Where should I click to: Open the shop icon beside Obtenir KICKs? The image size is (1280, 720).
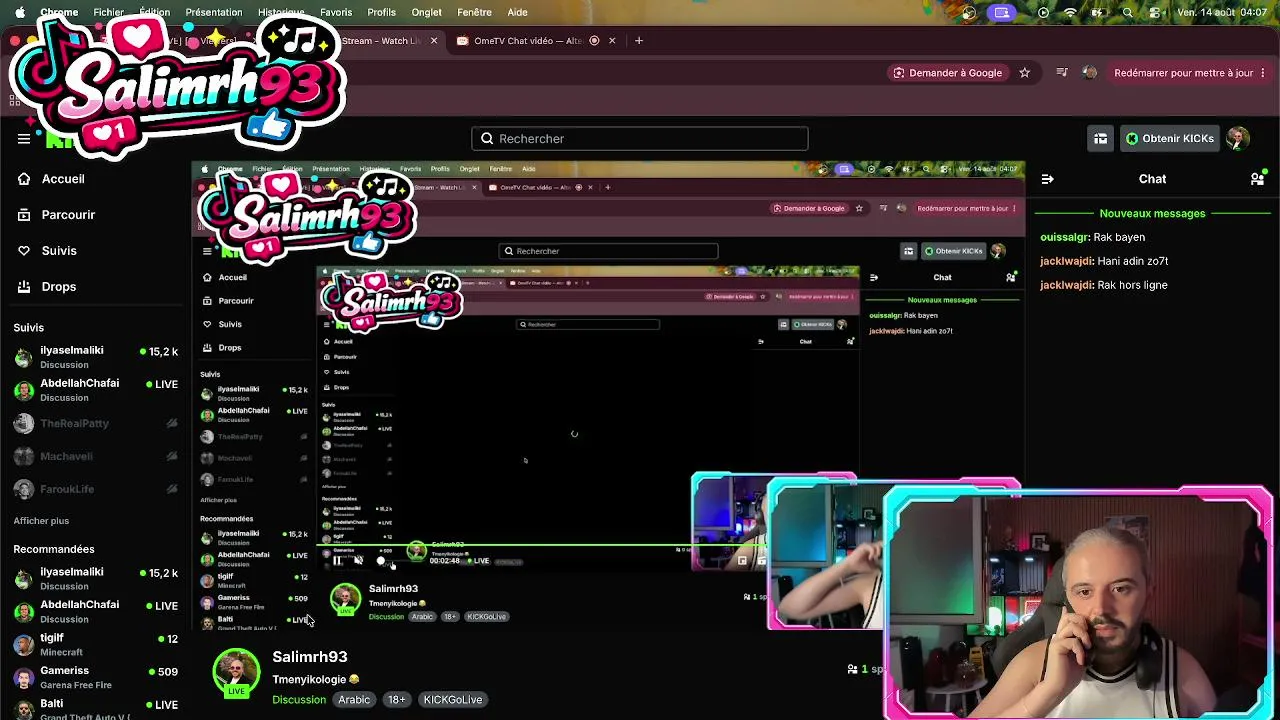click(1101, 139)
